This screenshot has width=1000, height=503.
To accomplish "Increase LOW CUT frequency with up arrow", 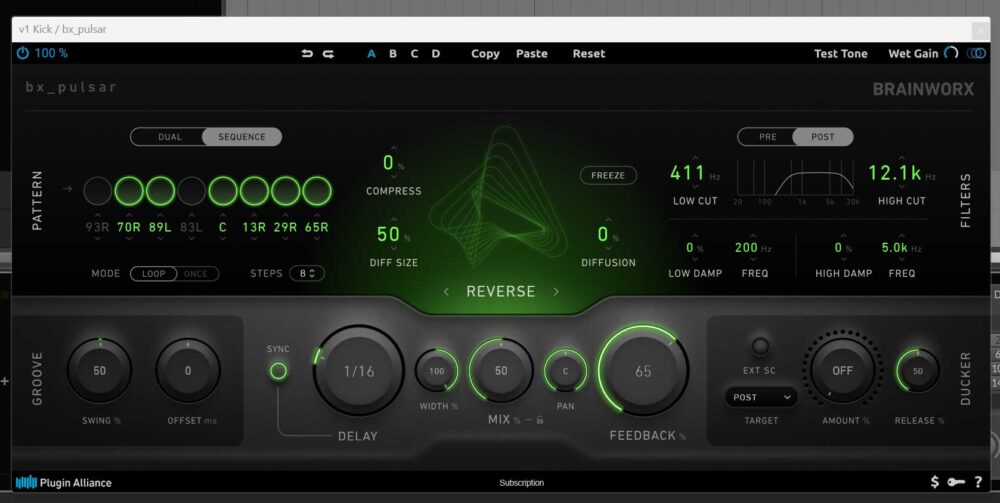I will tap(695, 159).
